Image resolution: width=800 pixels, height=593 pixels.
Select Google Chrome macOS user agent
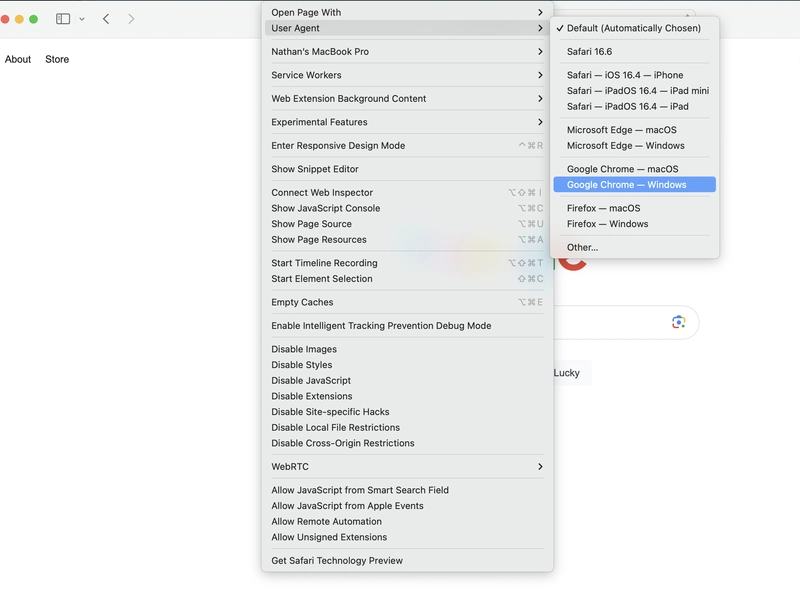pos(634,169)
